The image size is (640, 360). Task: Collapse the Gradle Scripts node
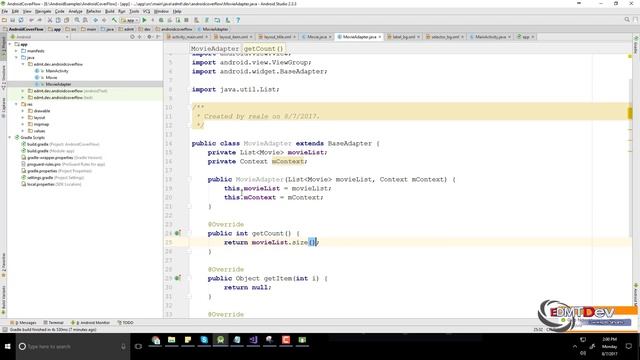pyautogui.click(x=10, y=138)
